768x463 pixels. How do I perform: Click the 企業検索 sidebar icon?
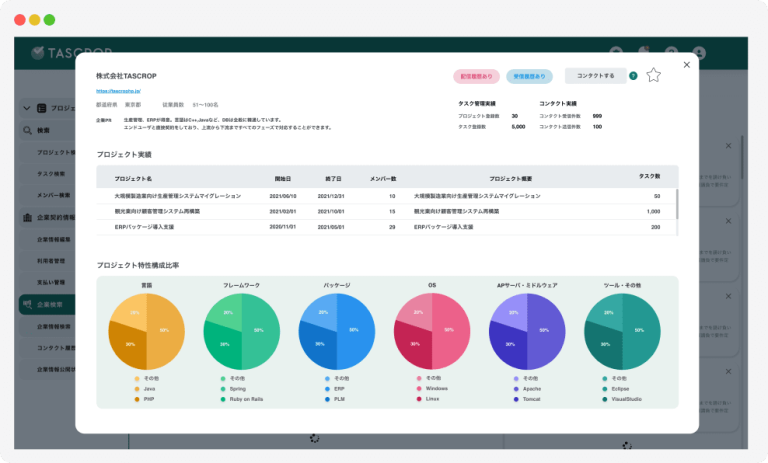click(27, 303)
